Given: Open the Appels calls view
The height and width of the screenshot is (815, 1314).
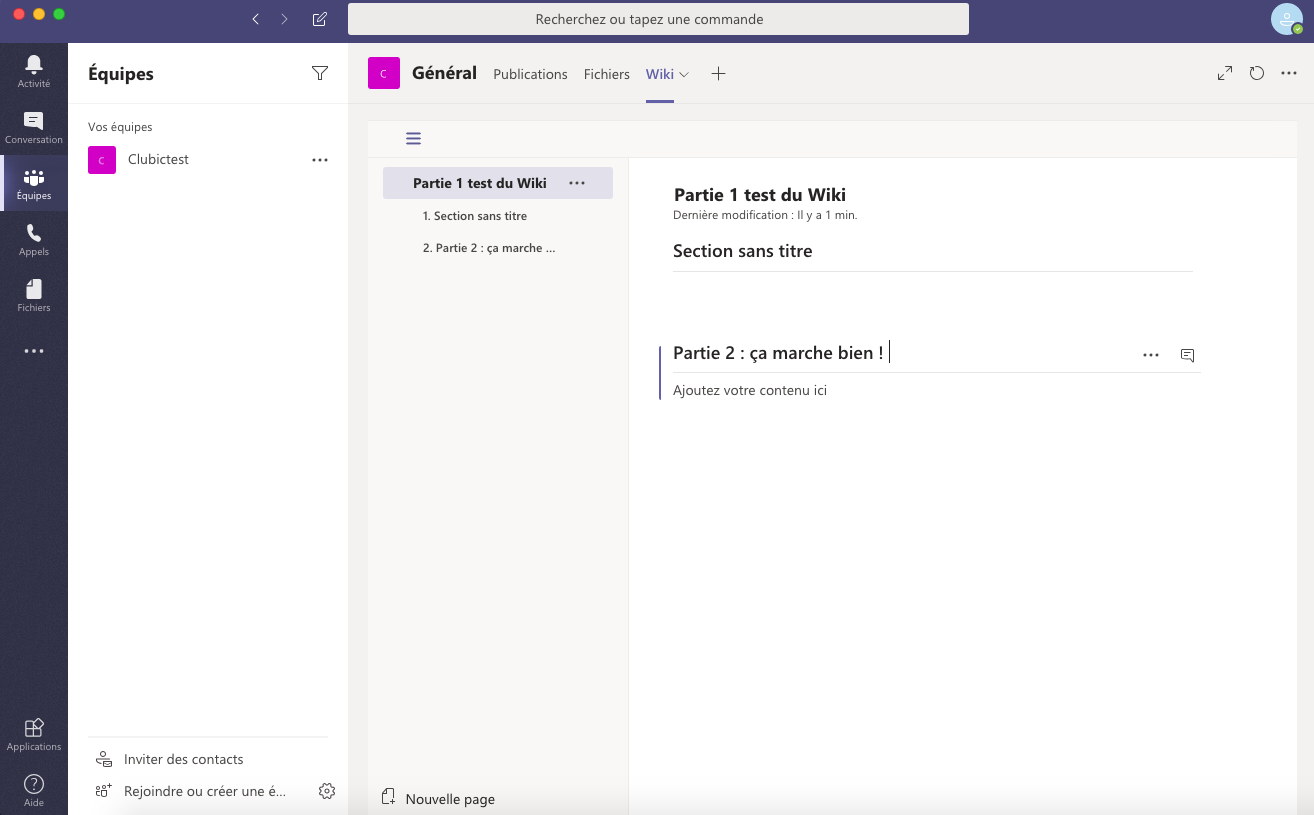Looking at the screenshot, I should (x=33, y=239).
